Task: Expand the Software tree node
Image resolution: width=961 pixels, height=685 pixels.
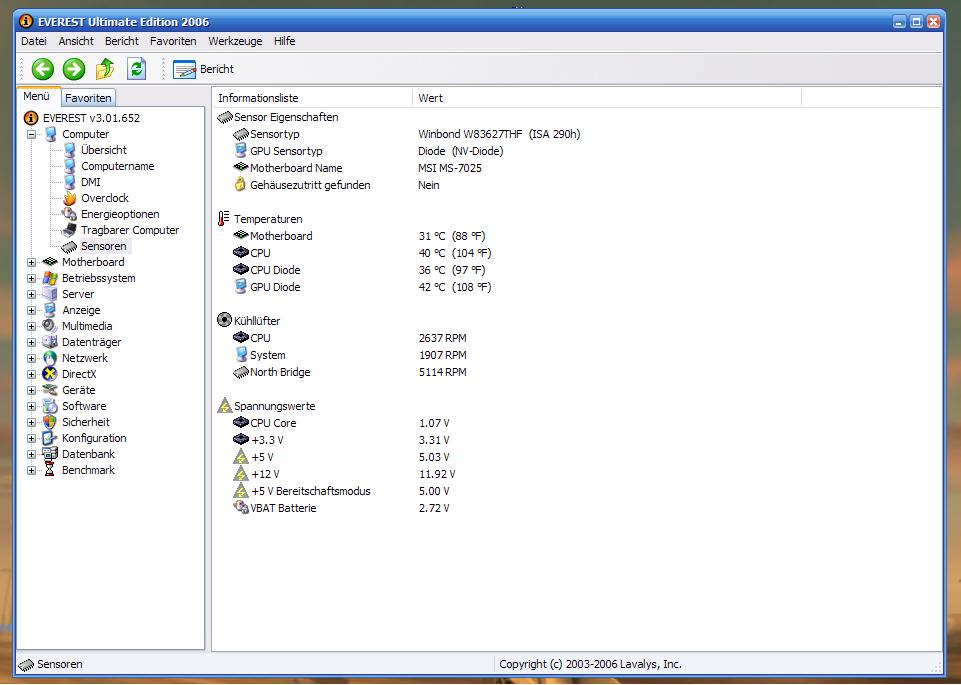Action: (x=31, y=406)
